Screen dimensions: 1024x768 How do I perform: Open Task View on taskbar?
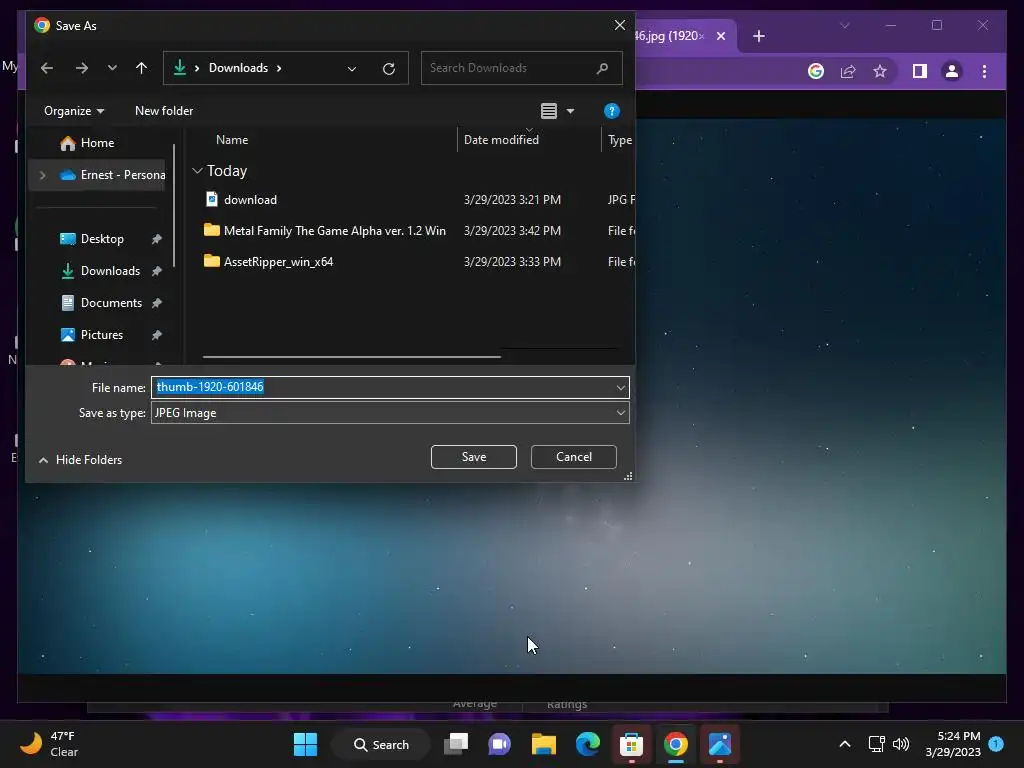(456, 744)
